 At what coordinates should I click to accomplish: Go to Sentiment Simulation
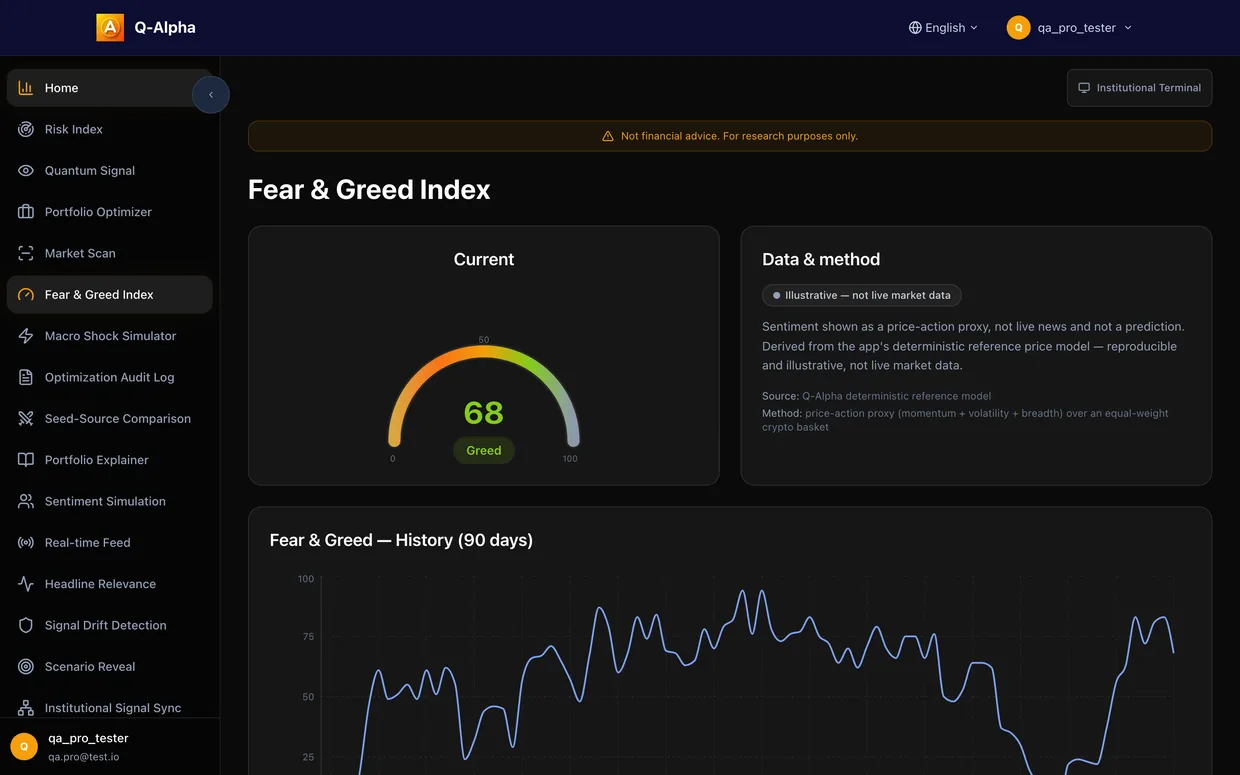click(x=109, y=501)
